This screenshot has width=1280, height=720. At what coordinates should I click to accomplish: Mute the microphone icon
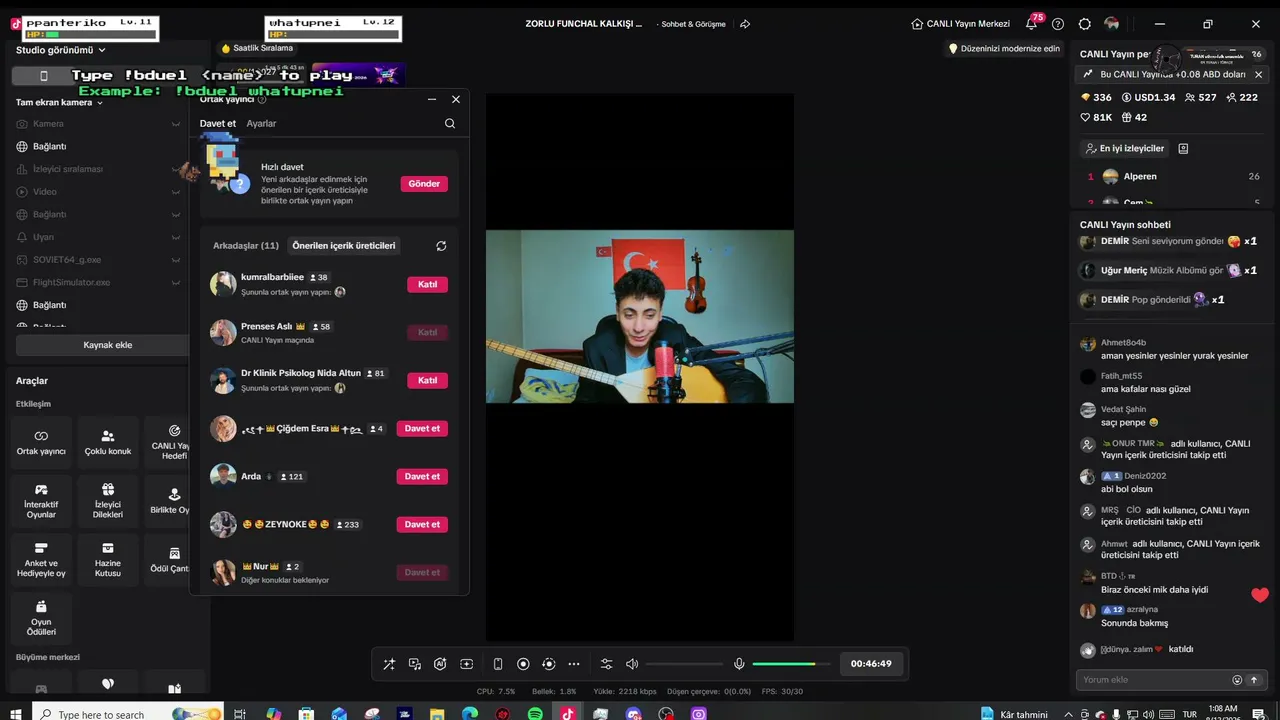(x=739, y=664)
